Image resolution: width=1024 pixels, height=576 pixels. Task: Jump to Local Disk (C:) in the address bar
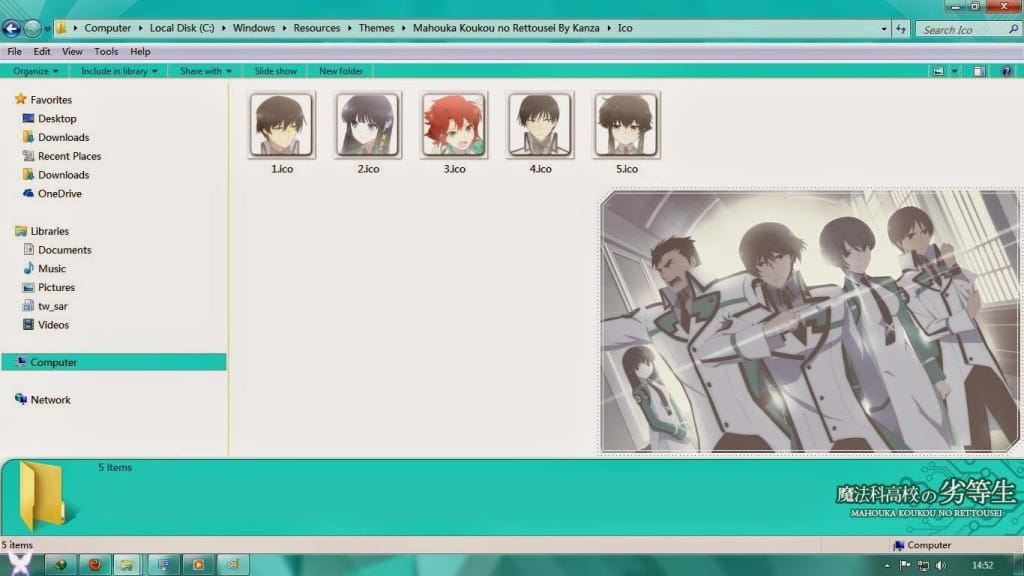point(182,28)
